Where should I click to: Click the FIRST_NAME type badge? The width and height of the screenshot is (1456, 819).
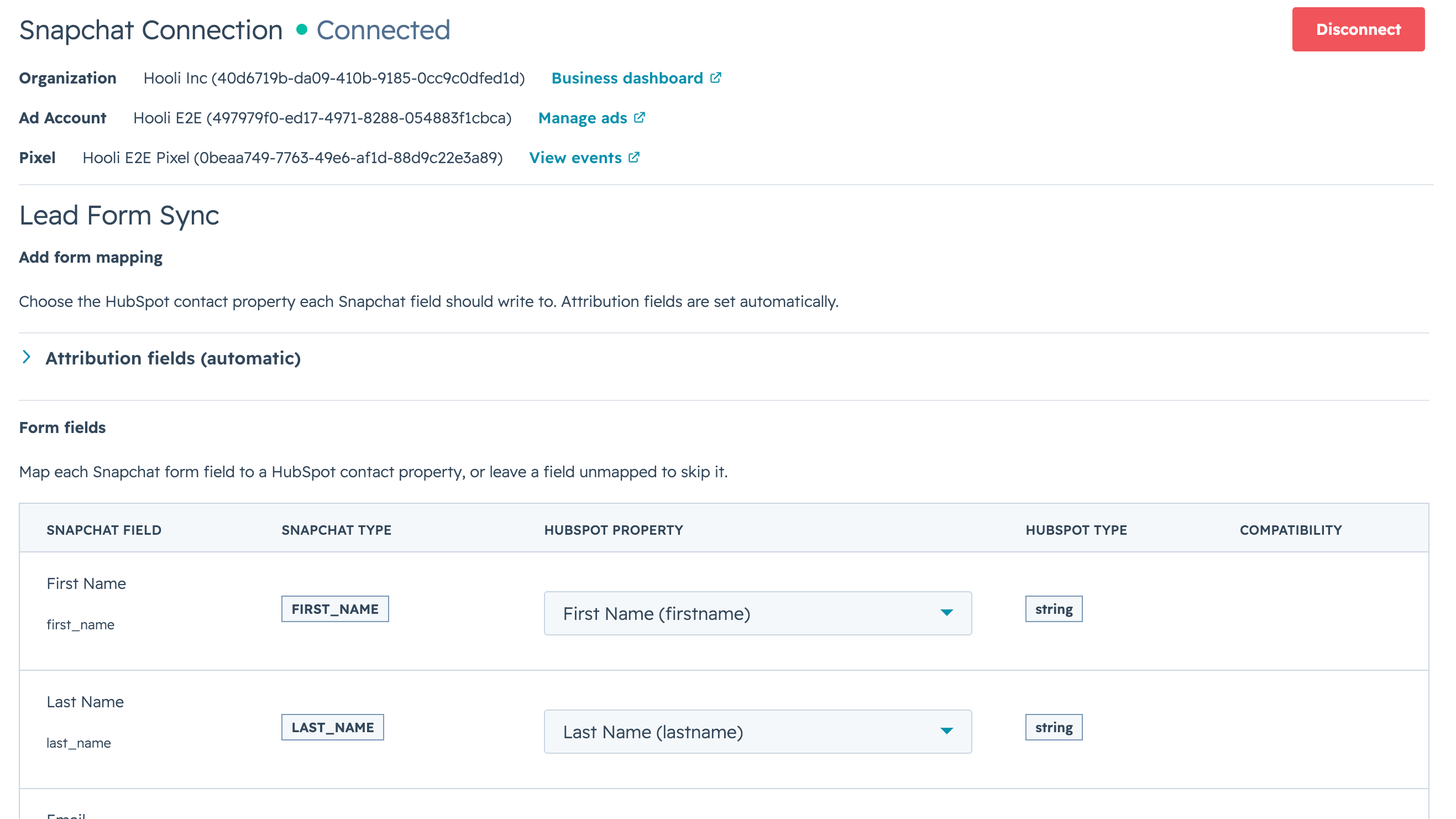[334, 609]
